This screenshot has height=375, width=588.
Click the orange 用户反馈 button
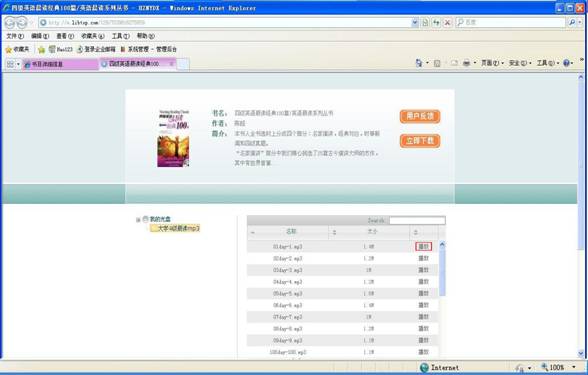click(420, 116)
